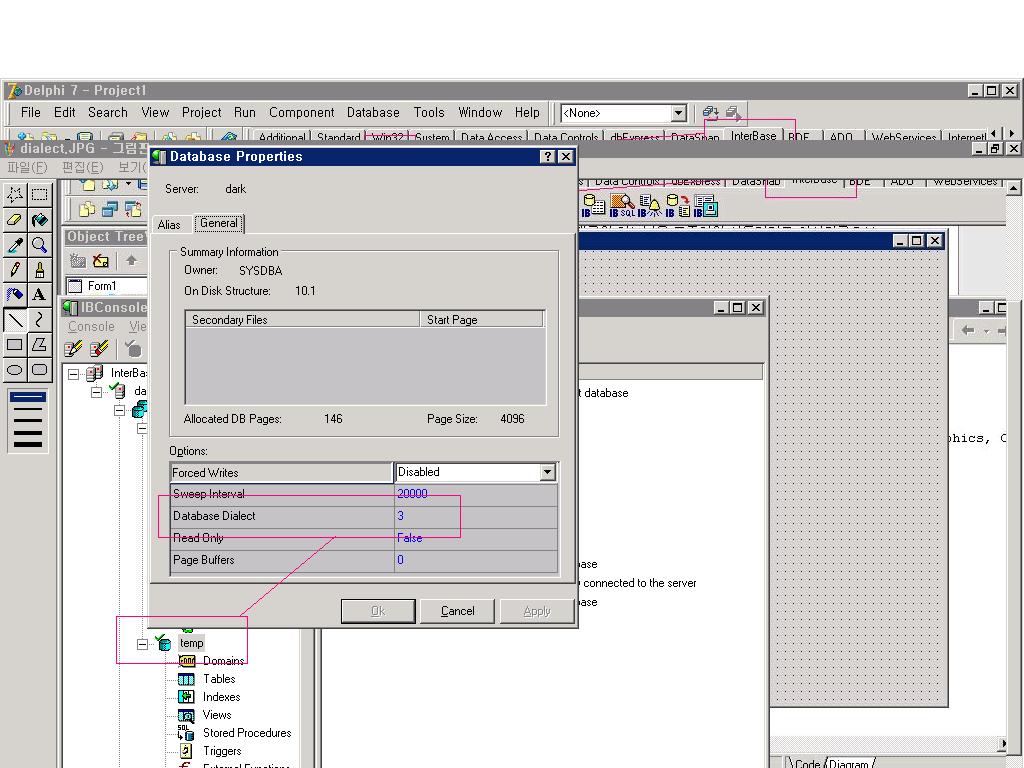Screen dimensions: 1024x768
Task: Select the thickest line width option
Action: click(x=28, y=444)
